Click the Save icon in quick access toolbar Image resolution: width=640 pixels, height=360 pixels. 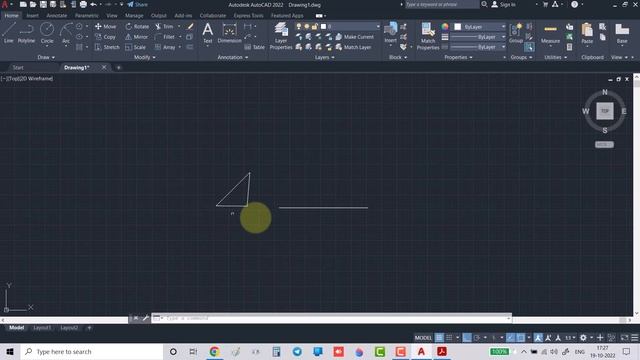pyautogui.click(x=43, y=4)
